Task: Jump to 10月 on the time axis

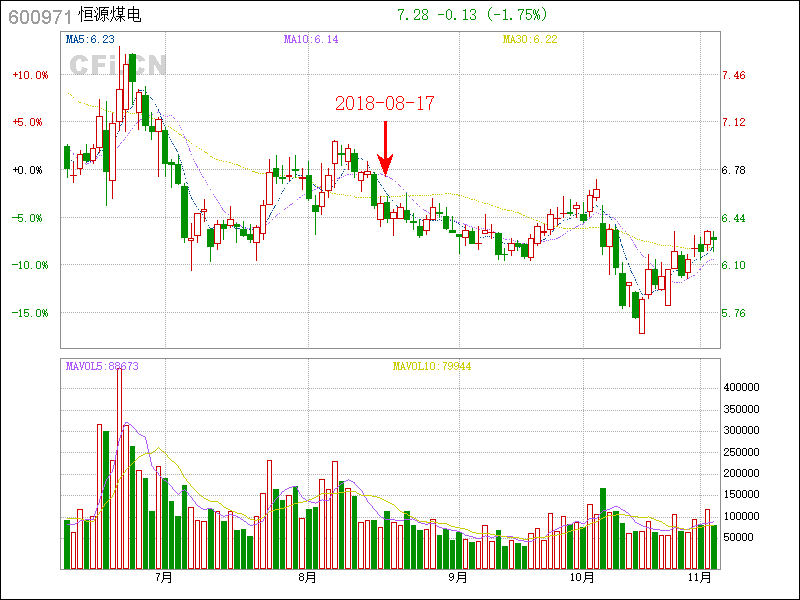Action: (x=584, y=578)
